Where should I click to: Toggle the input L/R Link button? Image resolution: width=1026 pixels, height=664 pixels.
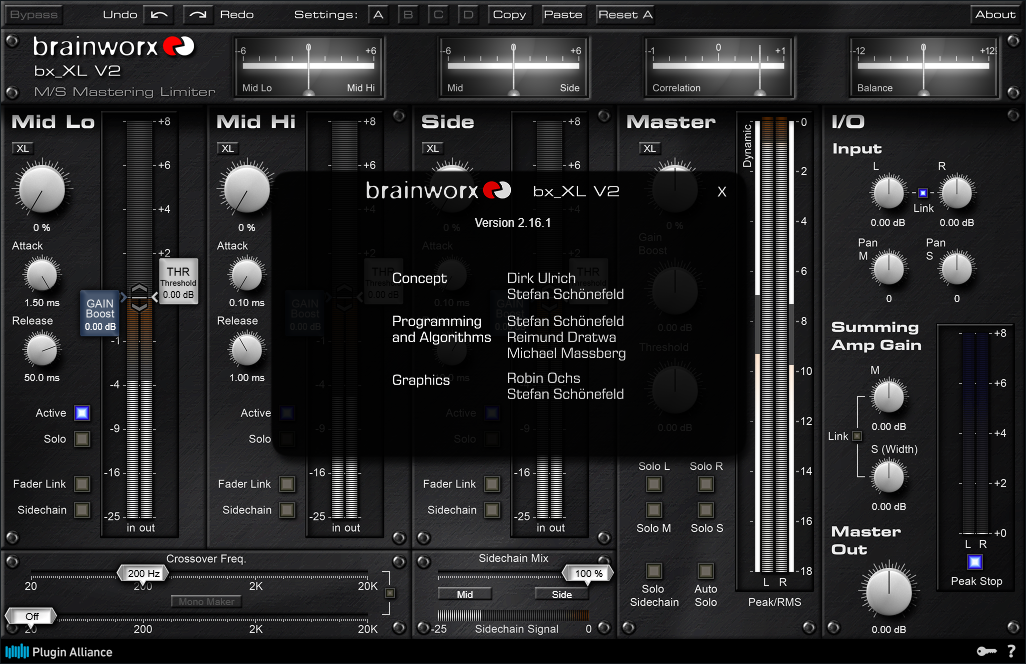point(923,193)
